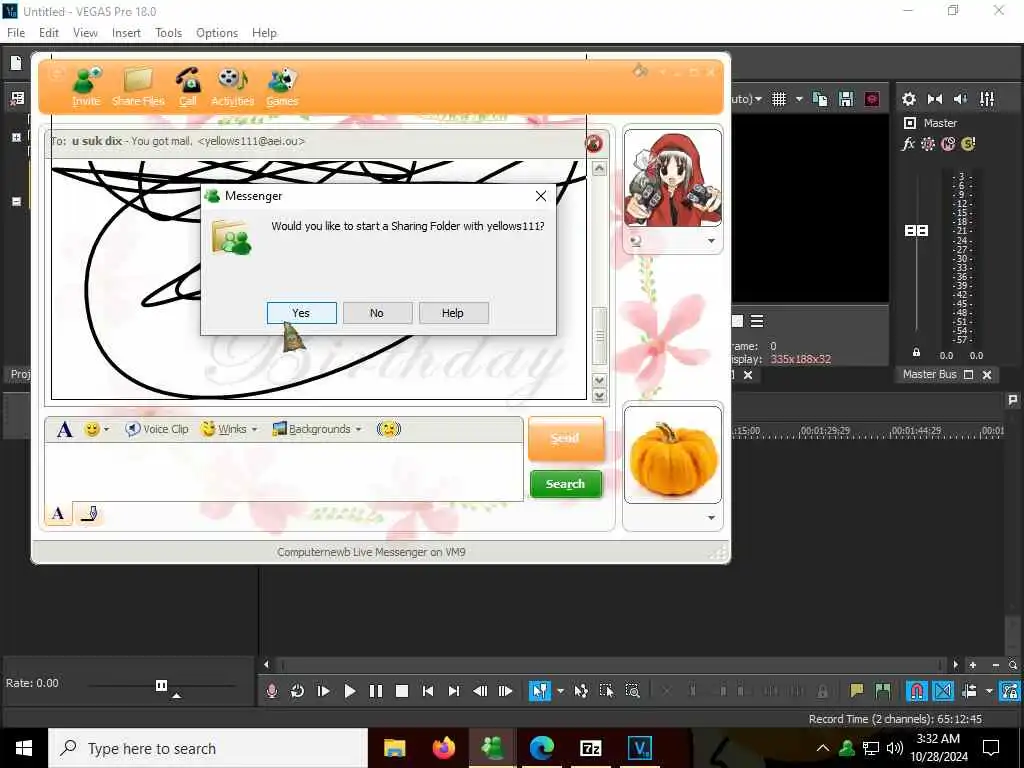
Task: Click the Master Bus panel tab
Action: point(929,374)
